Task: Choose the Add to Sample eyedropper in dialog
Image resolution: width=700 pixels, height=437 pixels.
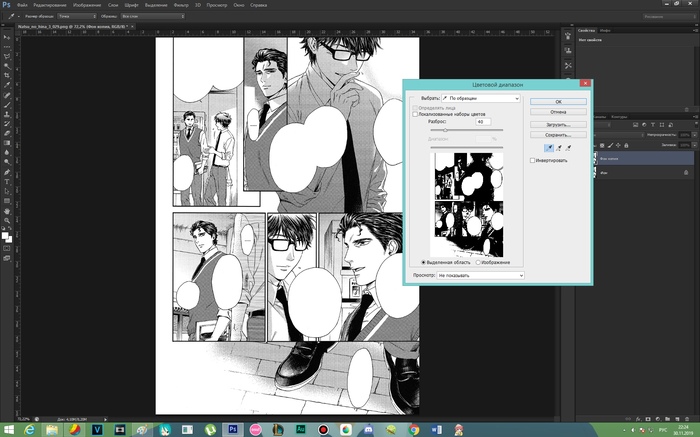Action: 558,148
